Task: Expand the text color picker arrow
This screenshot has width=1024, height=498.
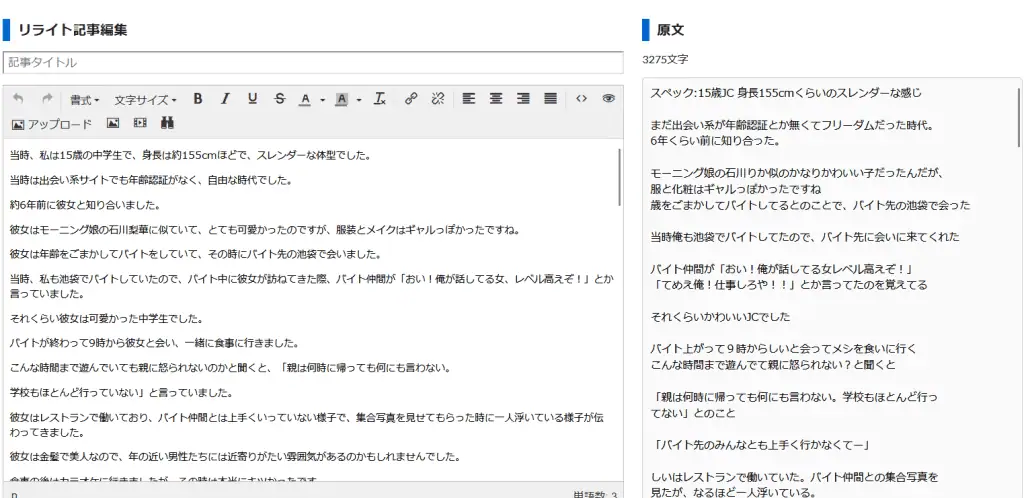Action: coord(323,100)
